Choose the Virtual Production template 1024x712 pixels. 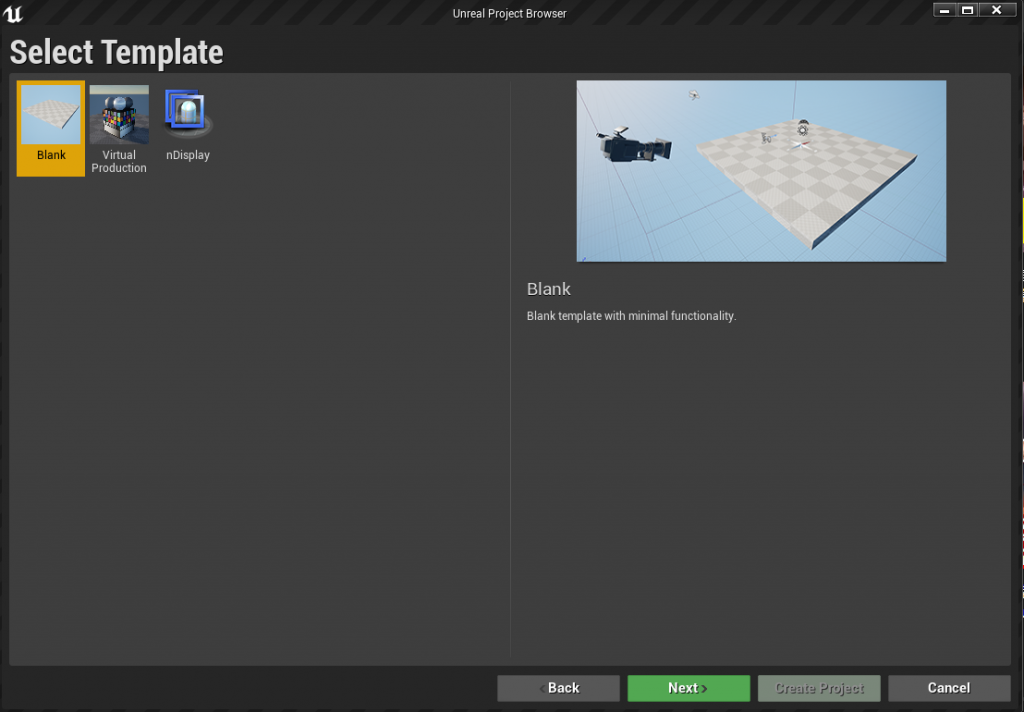point(119,128)
